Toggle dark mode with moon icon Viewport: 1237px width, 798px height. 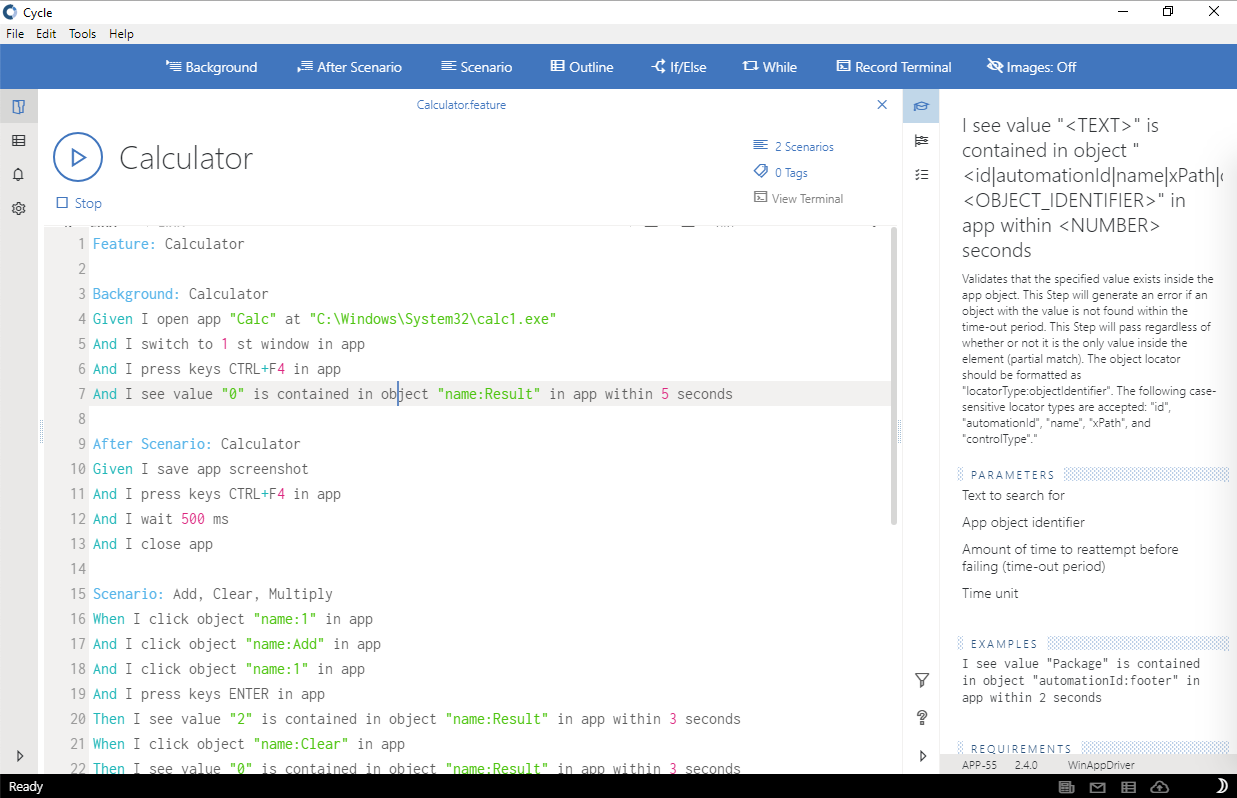[1222, 787]
